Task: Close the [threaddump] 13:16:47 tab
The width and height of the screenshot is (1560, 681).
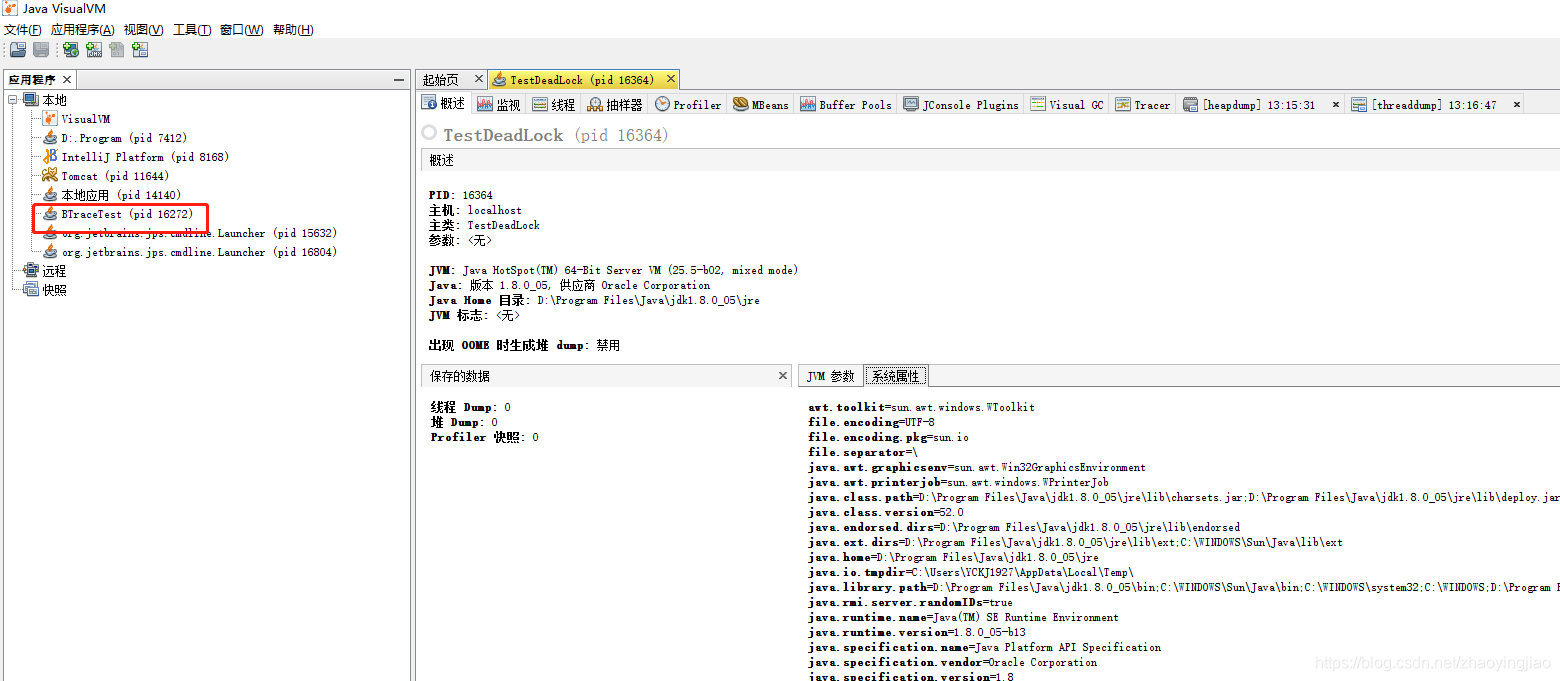Action: coord(1516,104)
